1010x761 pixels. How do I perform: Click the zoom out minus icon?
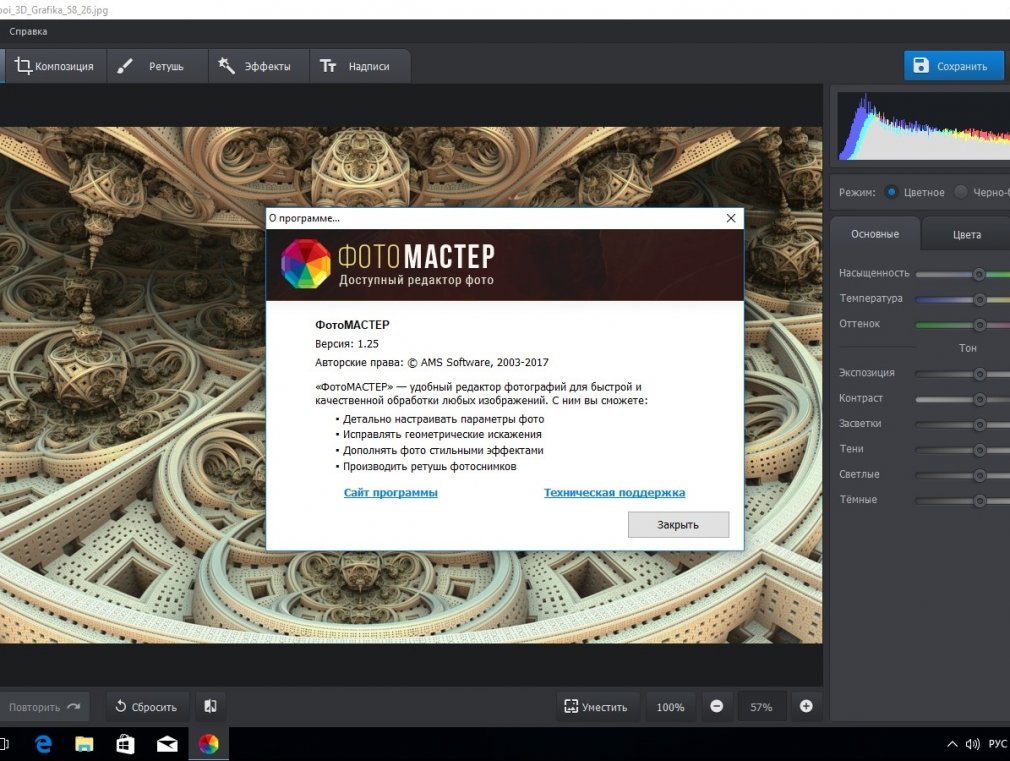[x=716, y=707]
